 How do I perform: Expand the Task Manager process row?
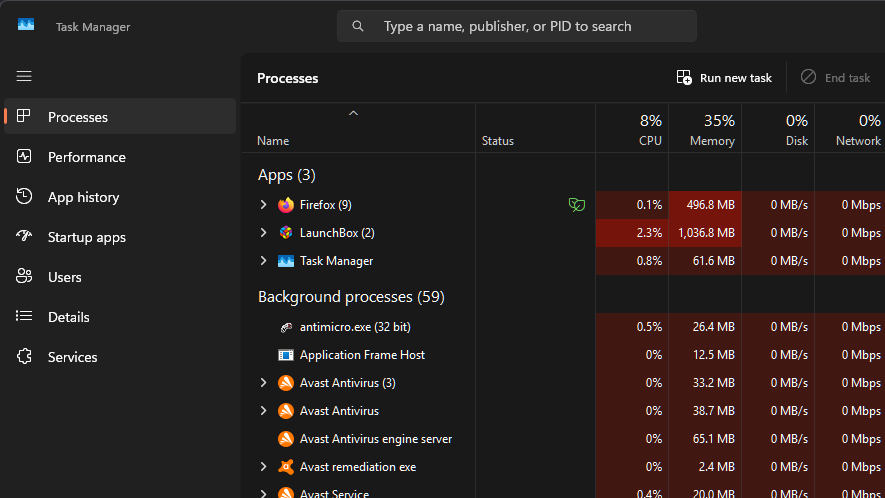coord(263,261)
